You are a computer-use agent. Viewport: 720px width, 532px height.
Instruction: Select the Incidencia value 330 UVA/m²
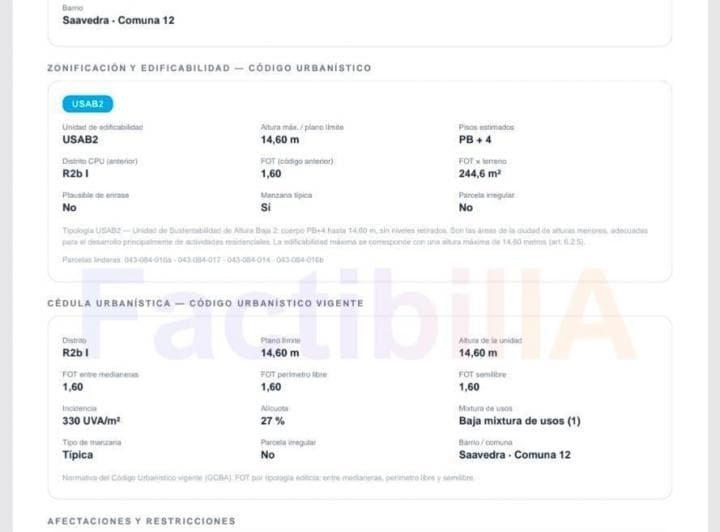91,421
